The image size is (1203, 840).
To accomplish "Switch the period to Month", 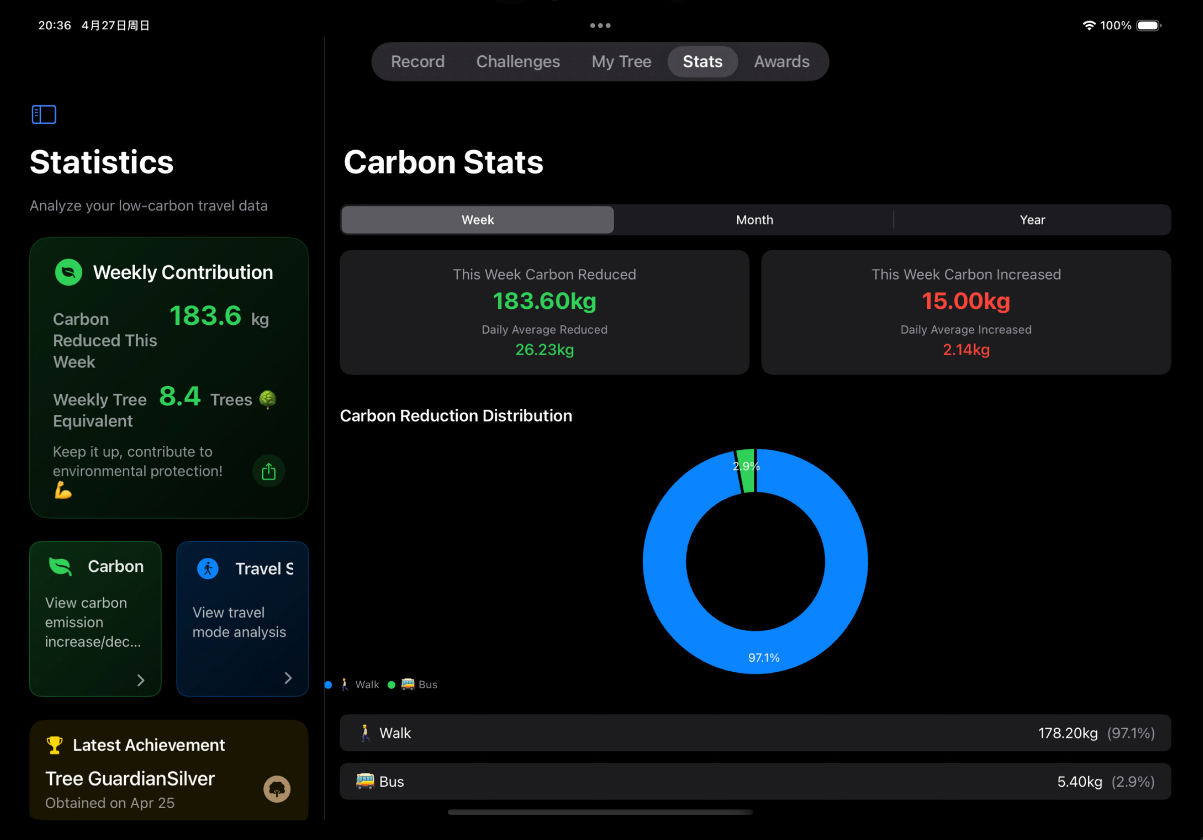I will click(755, 220).
